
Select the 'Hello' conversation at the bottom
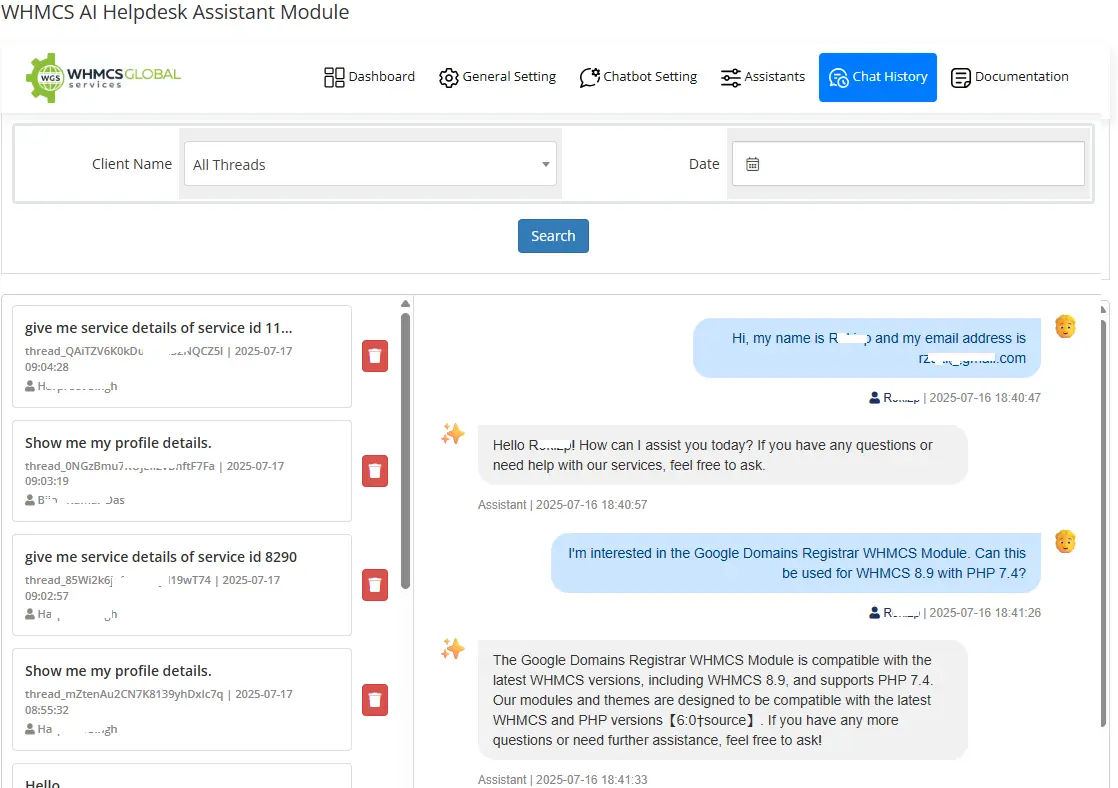click(180, 780)
